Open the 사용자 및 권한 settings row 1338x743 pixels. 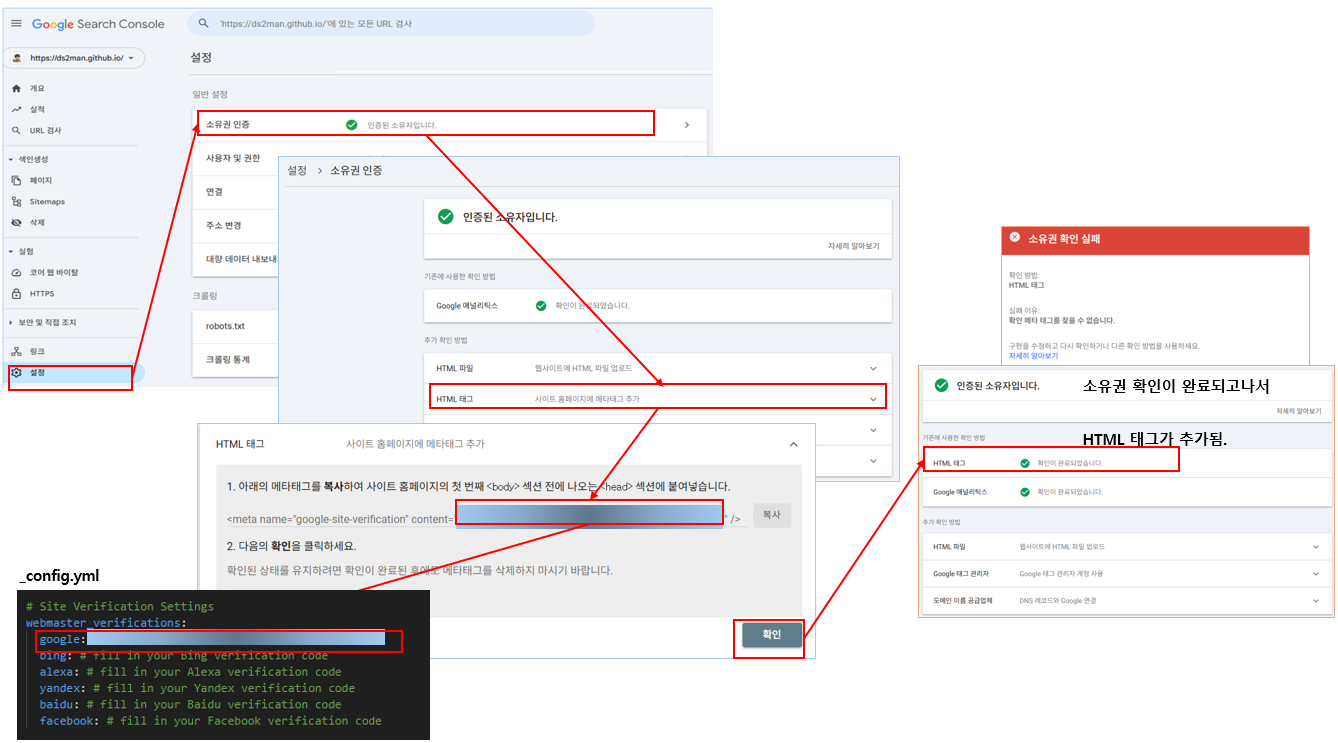(x=235, y=158)
